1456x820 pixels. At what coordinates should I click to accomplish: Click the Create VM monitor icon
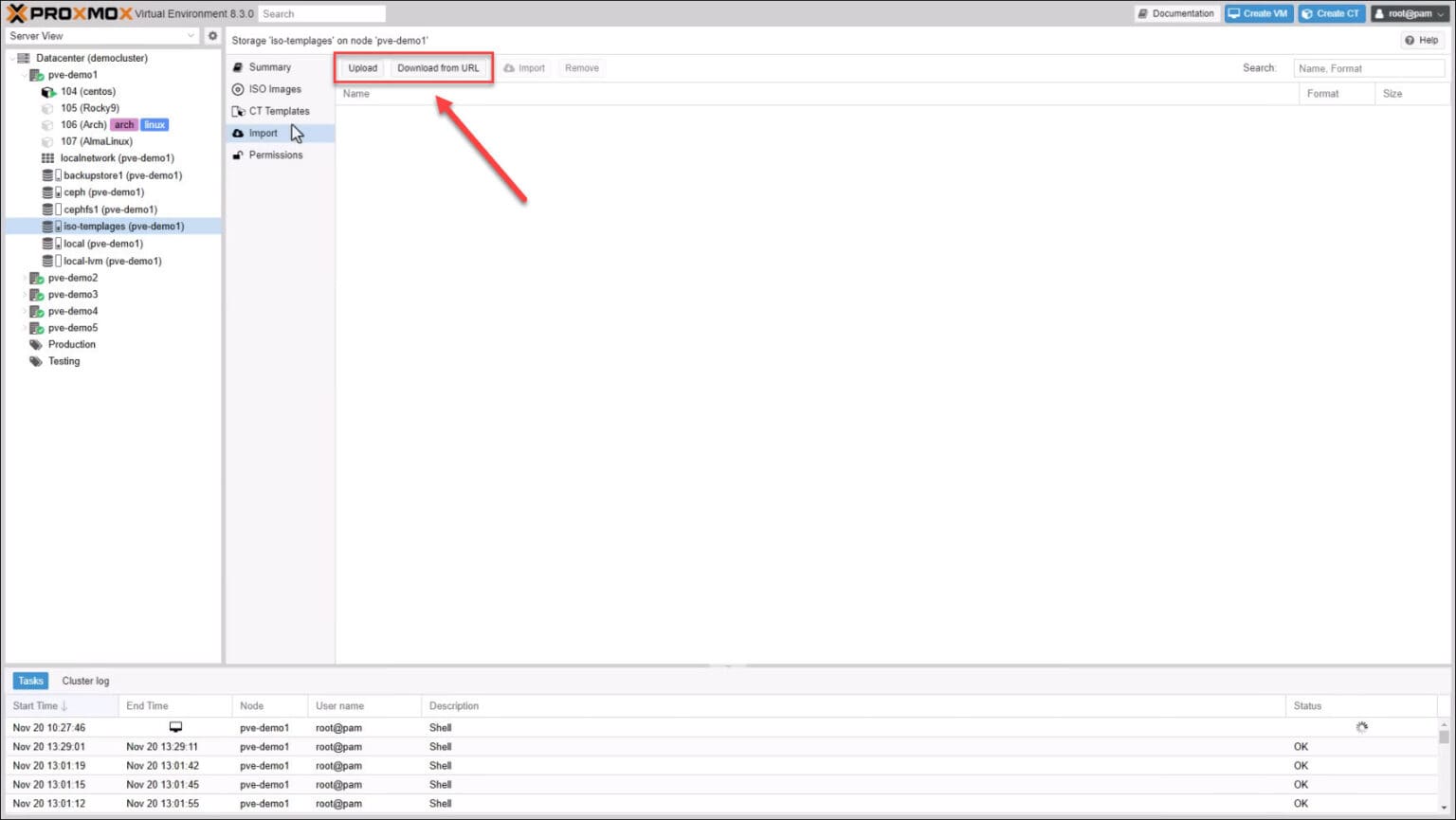coord(1236,13)
